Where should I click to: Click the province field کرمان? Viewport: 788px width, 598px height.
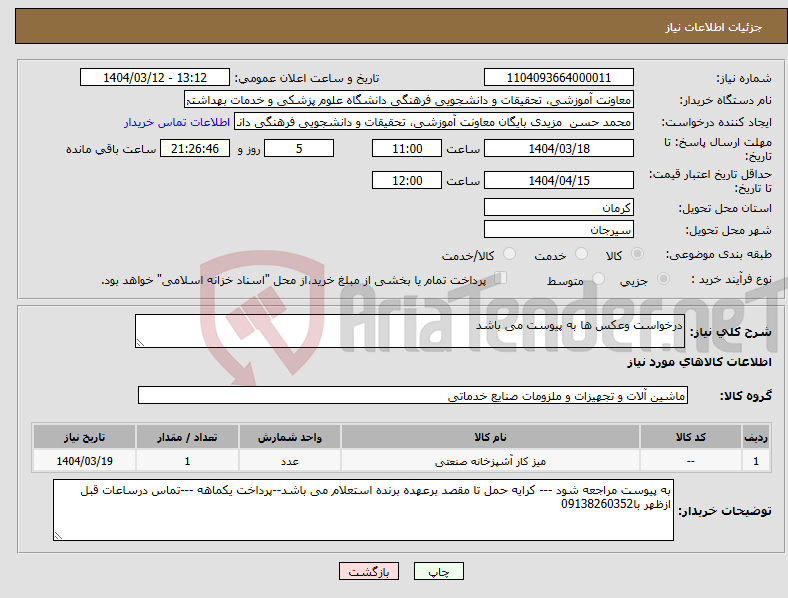pyautogui.click(x=558, y=207)
